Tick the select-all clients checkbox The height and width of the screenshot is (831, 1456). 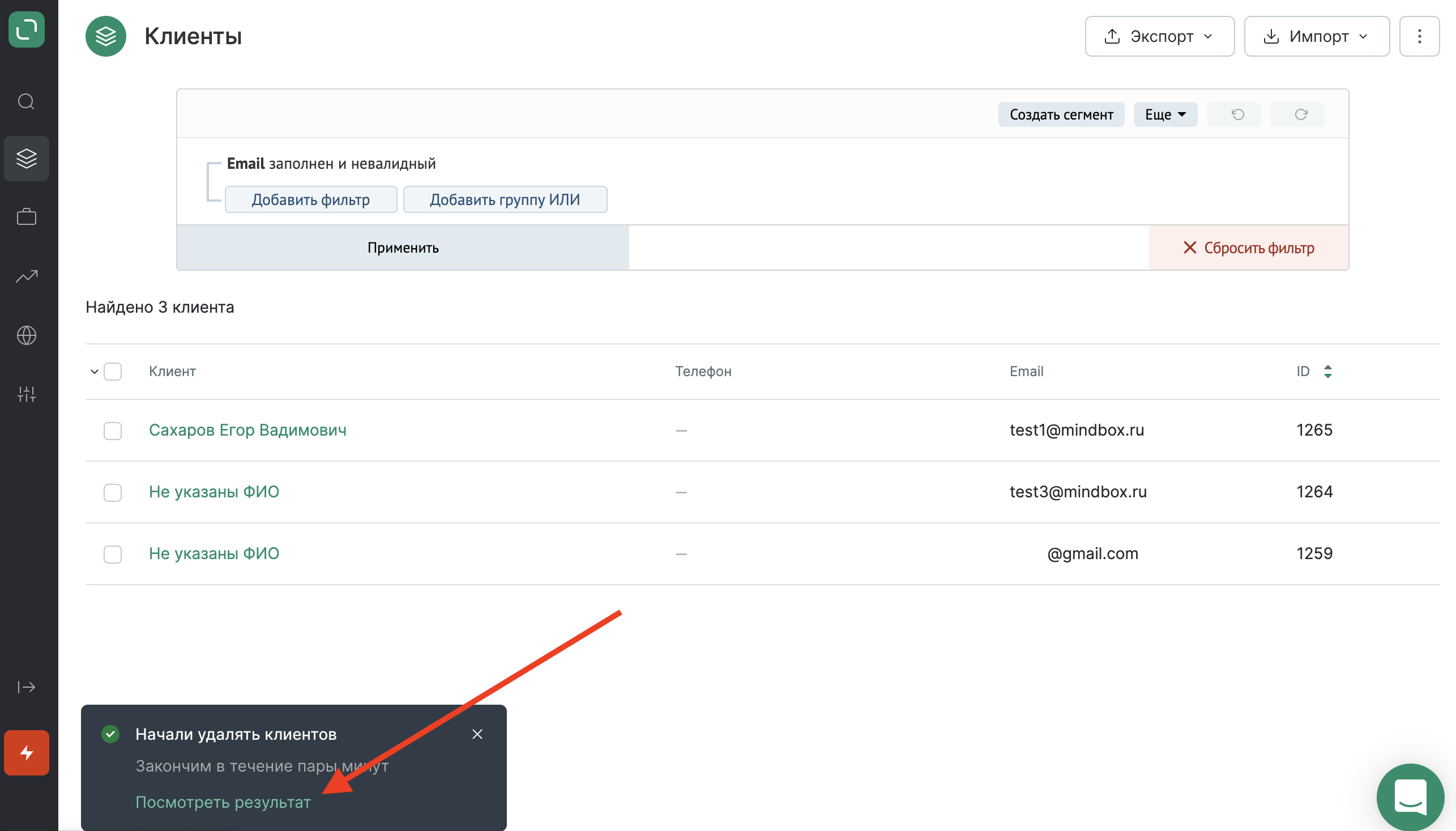(x=112, y=372)
